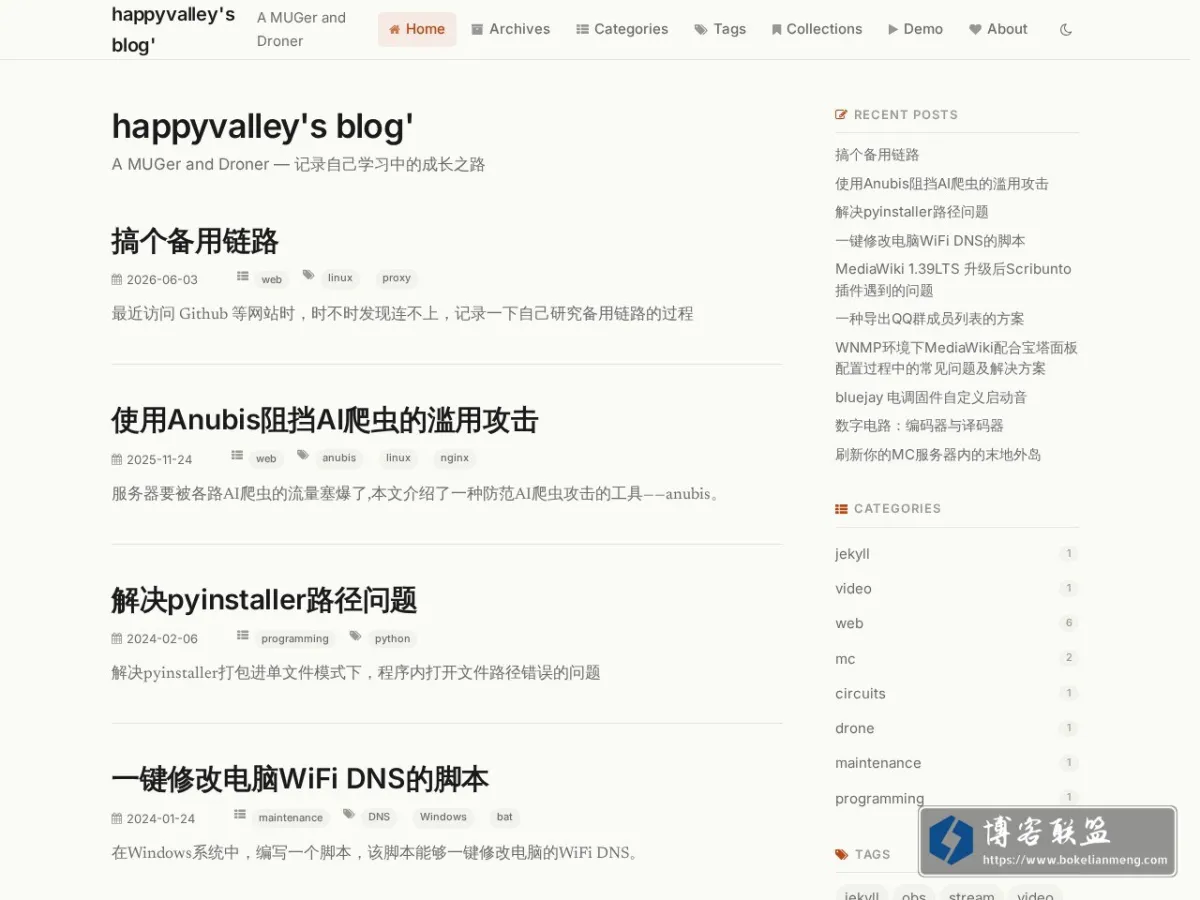Select DNS tag pill
The height and width of the screenshot is (900, 1200).
pos(379,817)
